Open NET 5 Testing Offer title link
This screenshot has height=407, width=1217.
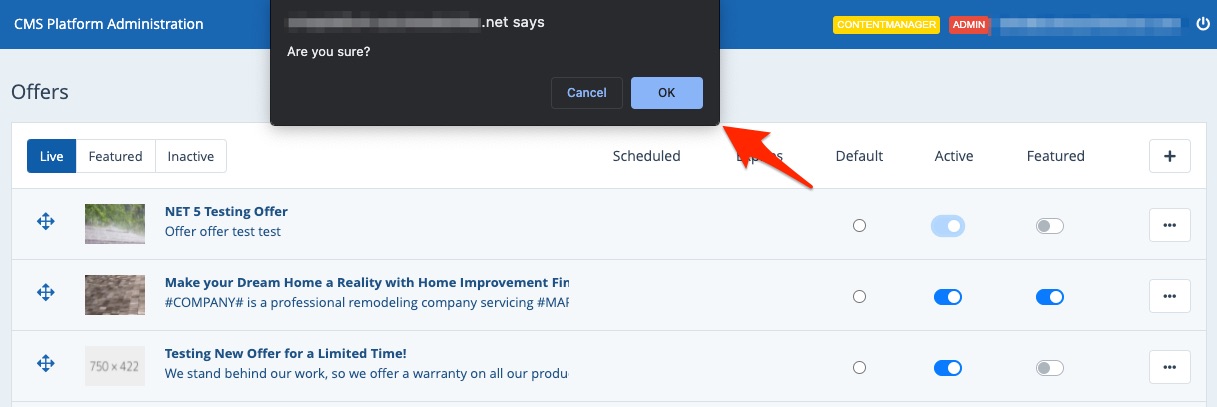(226, 212)
